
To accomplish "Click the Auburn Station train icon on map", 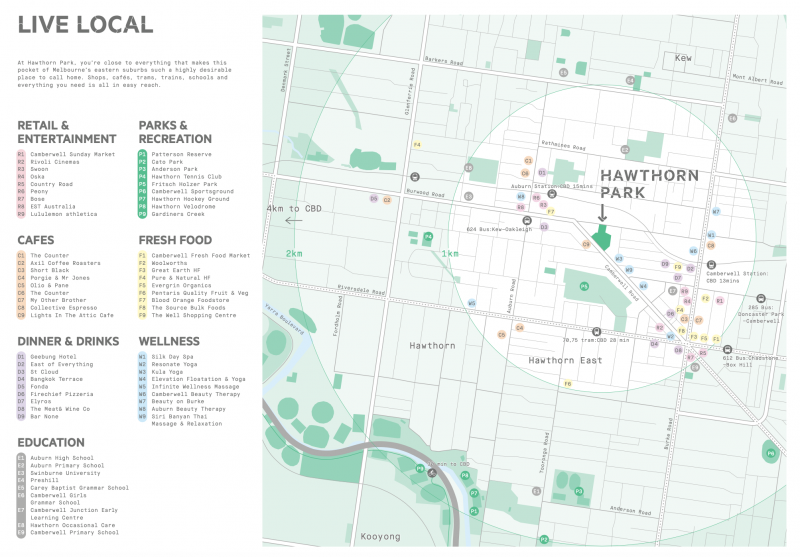I will pyautogui.click(x=552, y=194).
